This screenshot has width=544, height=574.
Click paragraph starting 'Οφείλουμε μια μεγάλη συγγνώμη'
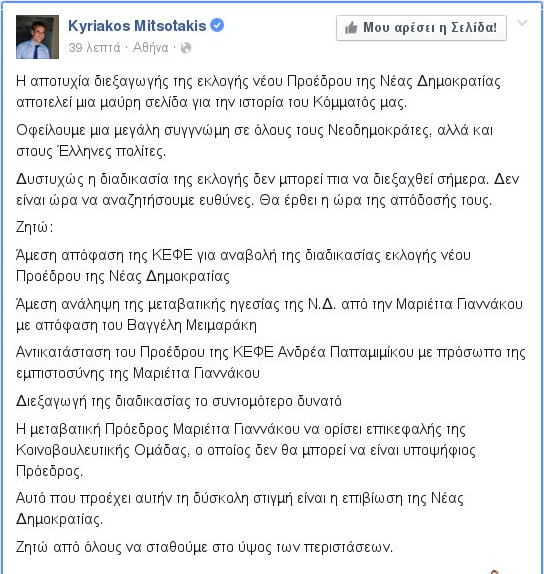coord(254,141)
